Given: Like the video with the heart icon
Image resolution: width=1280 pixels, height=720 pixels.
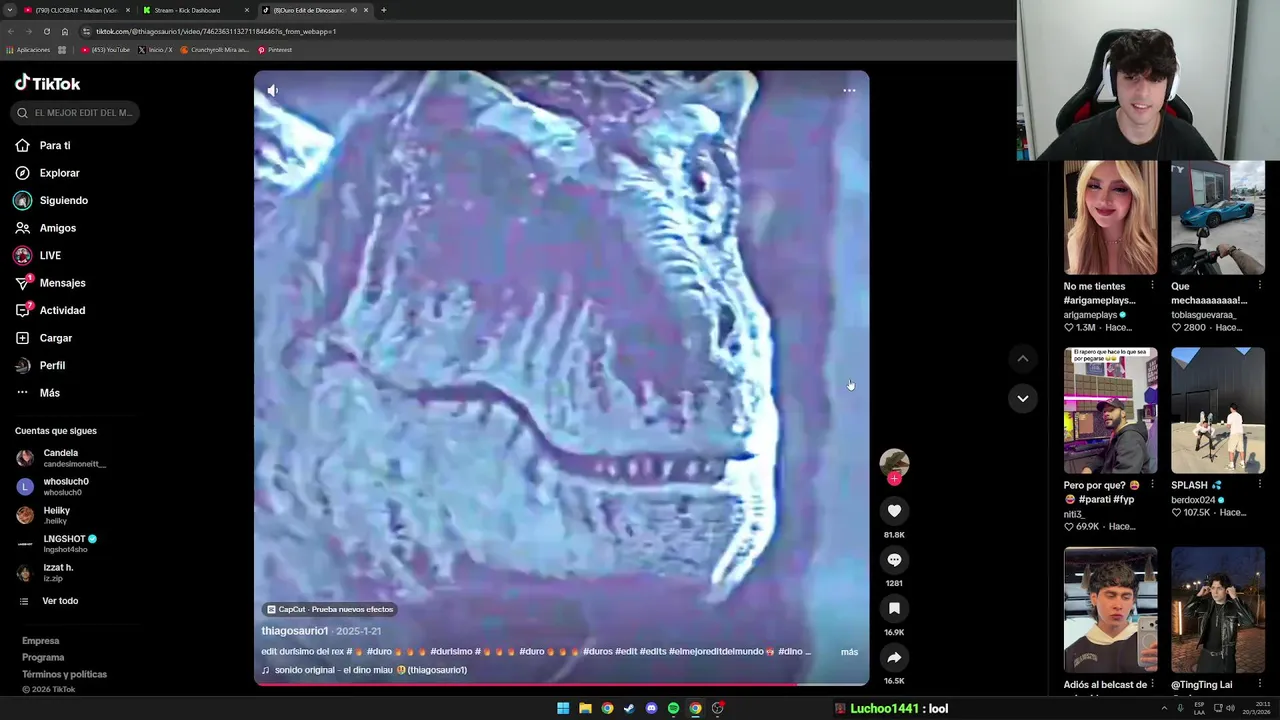Looking at the screenshot, I should click(x=894, y=511).
